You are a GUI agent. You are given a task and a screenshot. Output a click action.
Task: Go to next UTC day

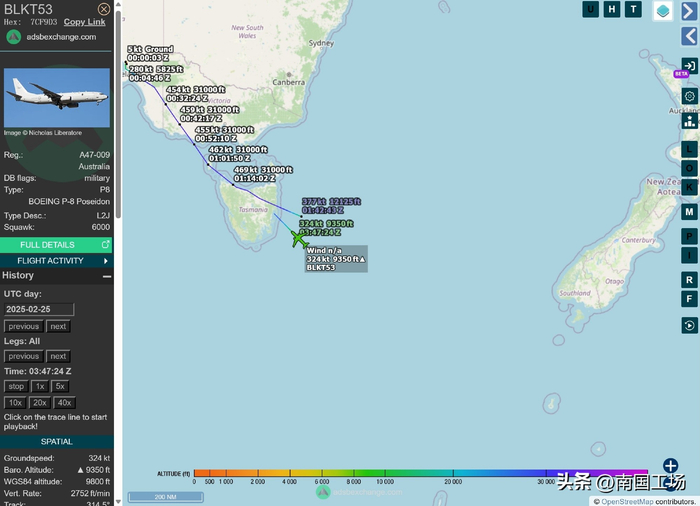pyautogui.click(x=58, y=326)
